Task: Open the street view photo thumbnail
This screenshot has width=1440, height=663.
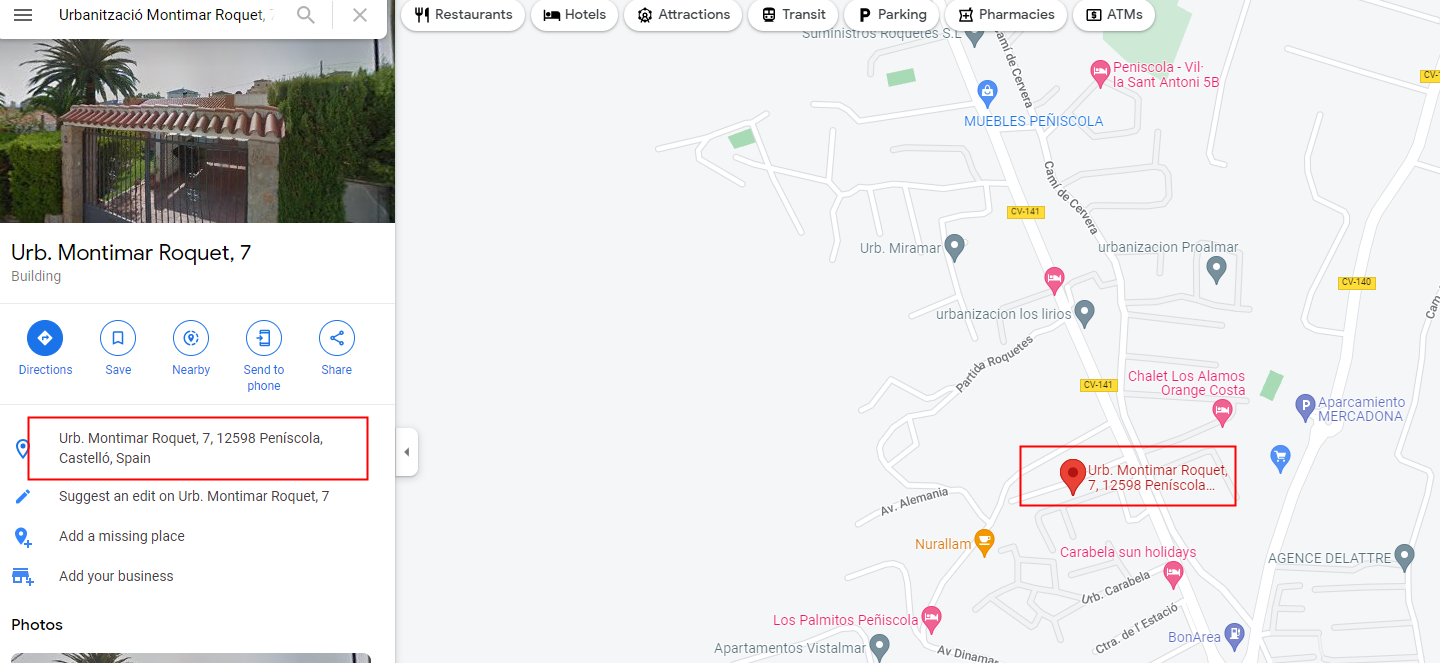Action: tap(197, 130)
